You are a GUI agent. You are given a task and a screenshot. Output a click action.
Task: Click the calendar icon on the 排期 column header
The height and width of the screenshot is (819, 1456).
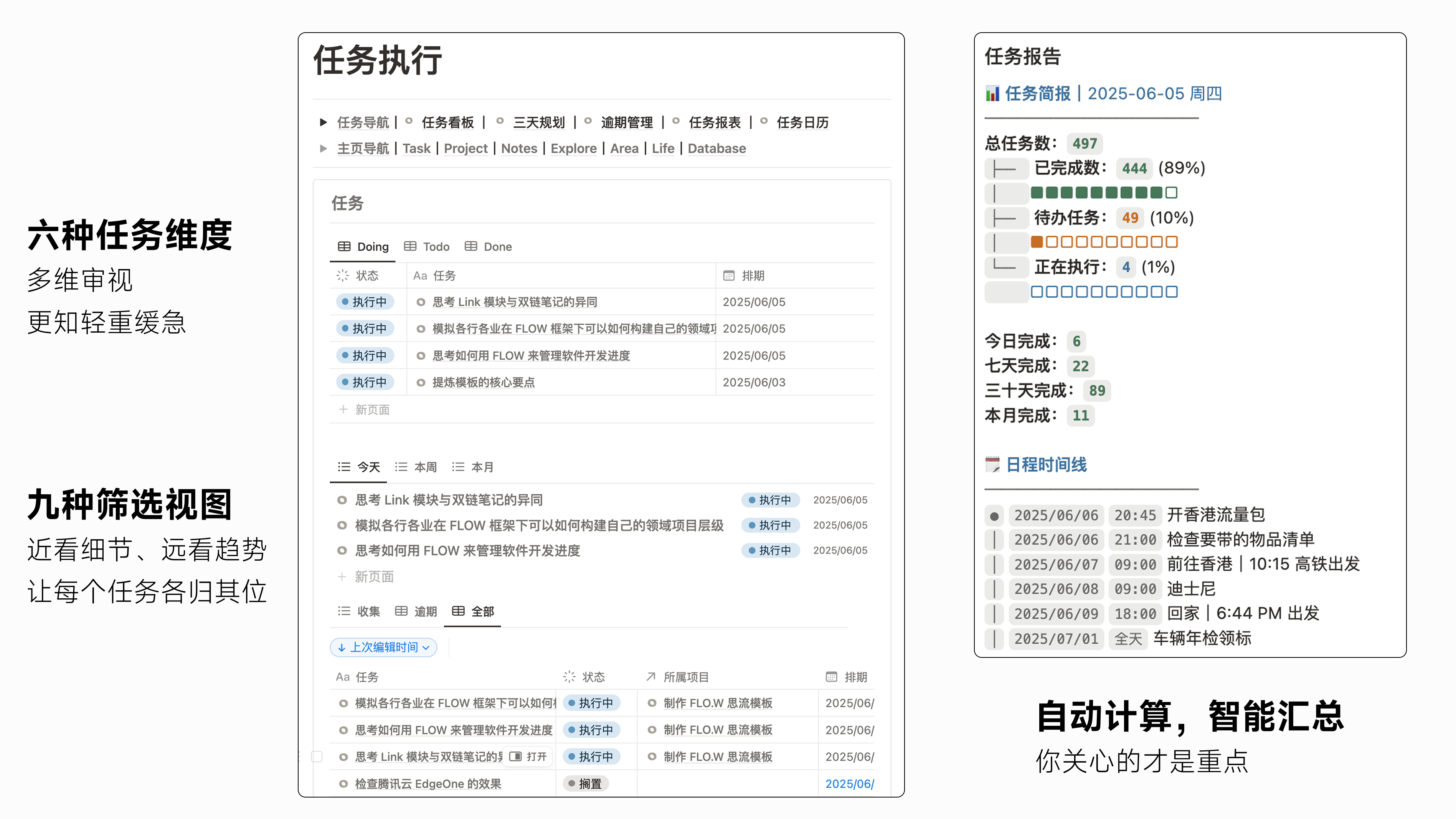pyautogui.click(x=728, y=276)
